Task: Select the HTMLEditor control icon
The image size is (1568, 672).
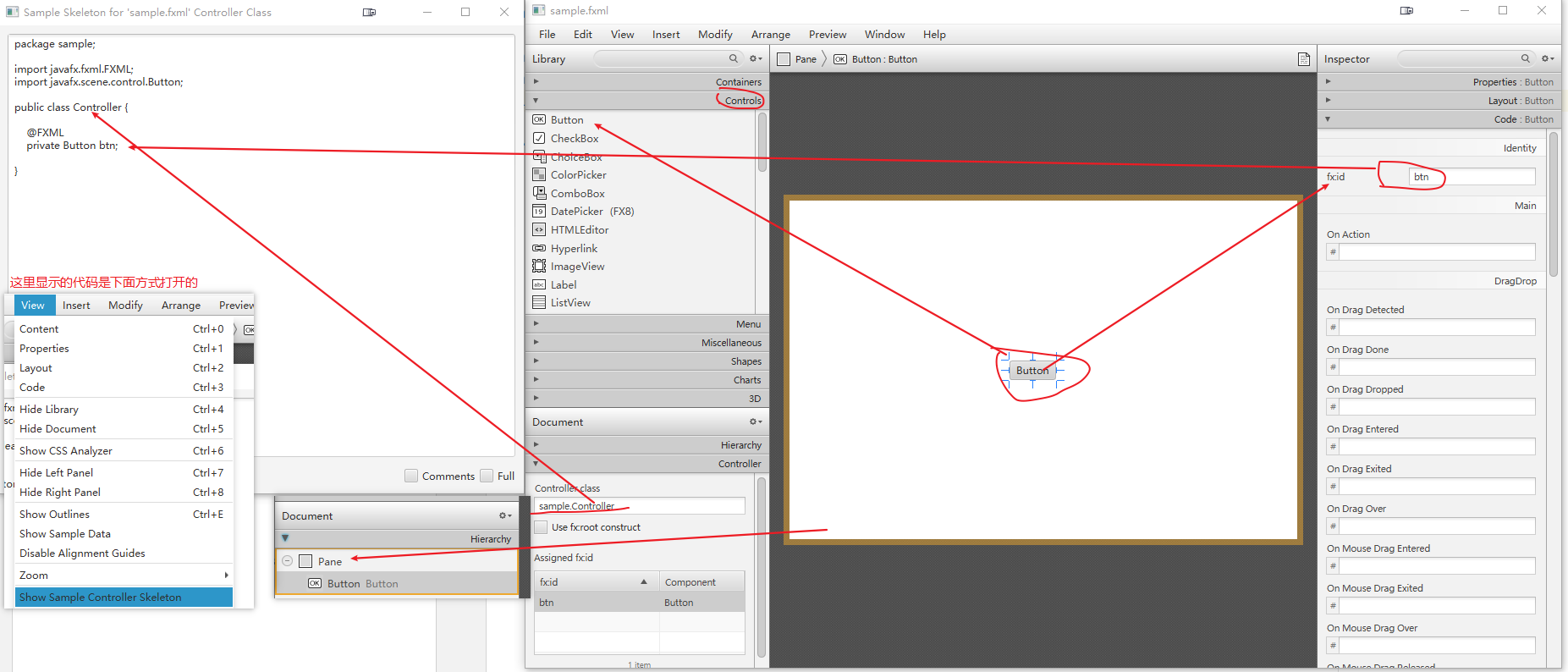Action: click(538, 229)
